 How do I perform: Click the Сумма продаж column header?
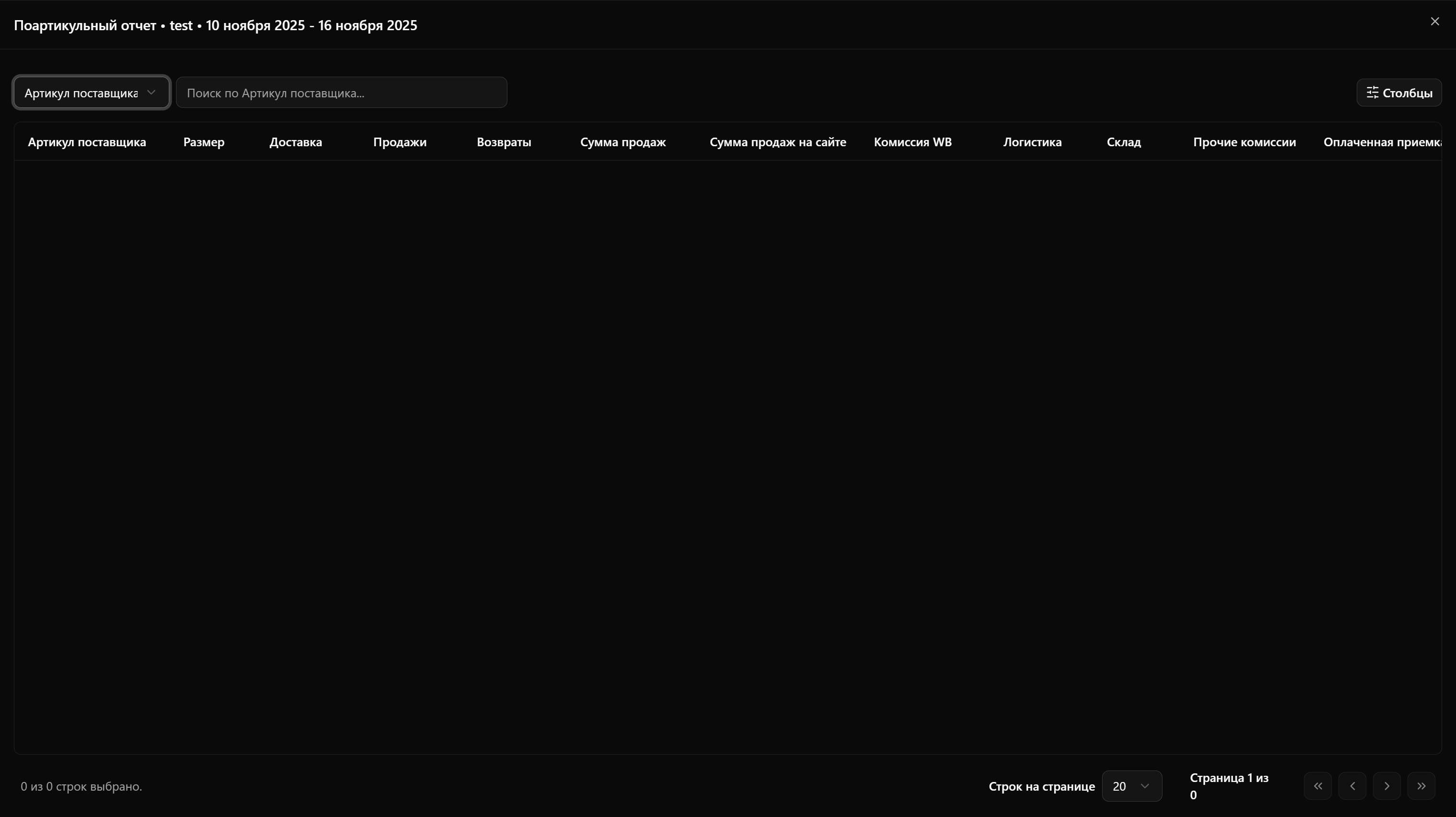coord(623,142)
